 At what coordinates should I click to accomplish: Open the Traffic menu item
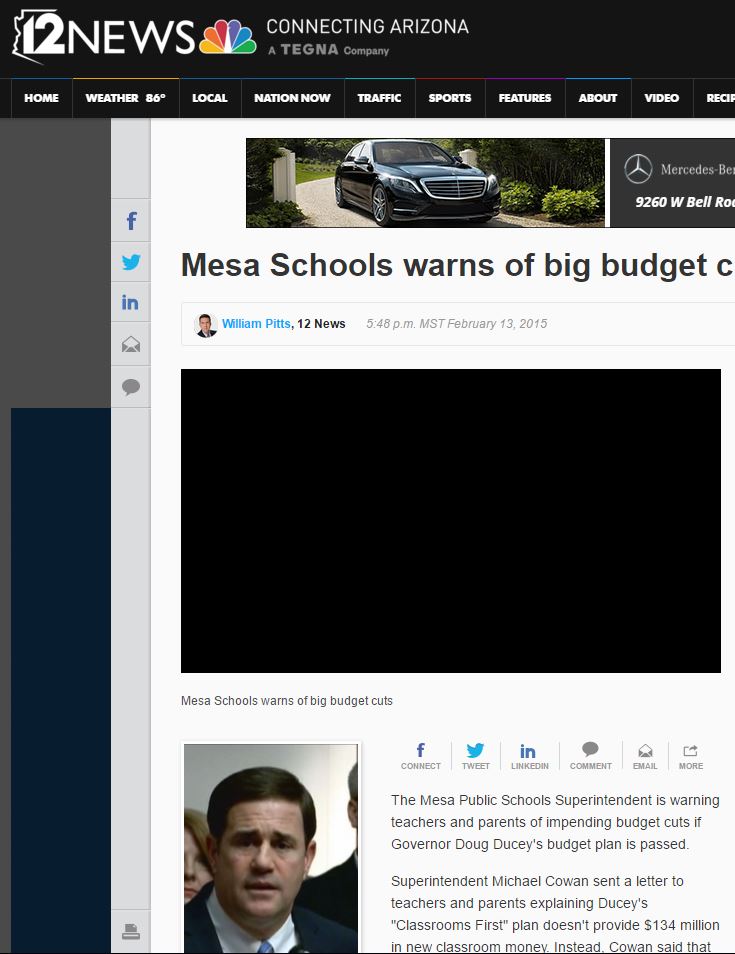coord(379,98)
